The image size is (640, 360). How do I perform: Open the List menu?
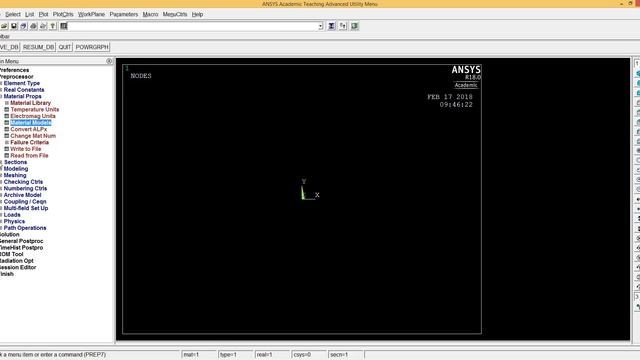(29, 14)
